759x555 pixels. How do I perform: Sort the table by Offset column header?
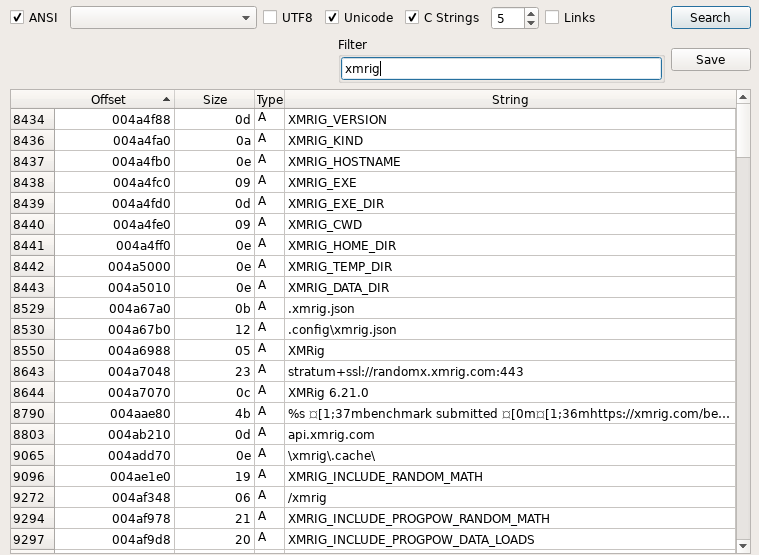pyautogui.click(x=114, y=100)
